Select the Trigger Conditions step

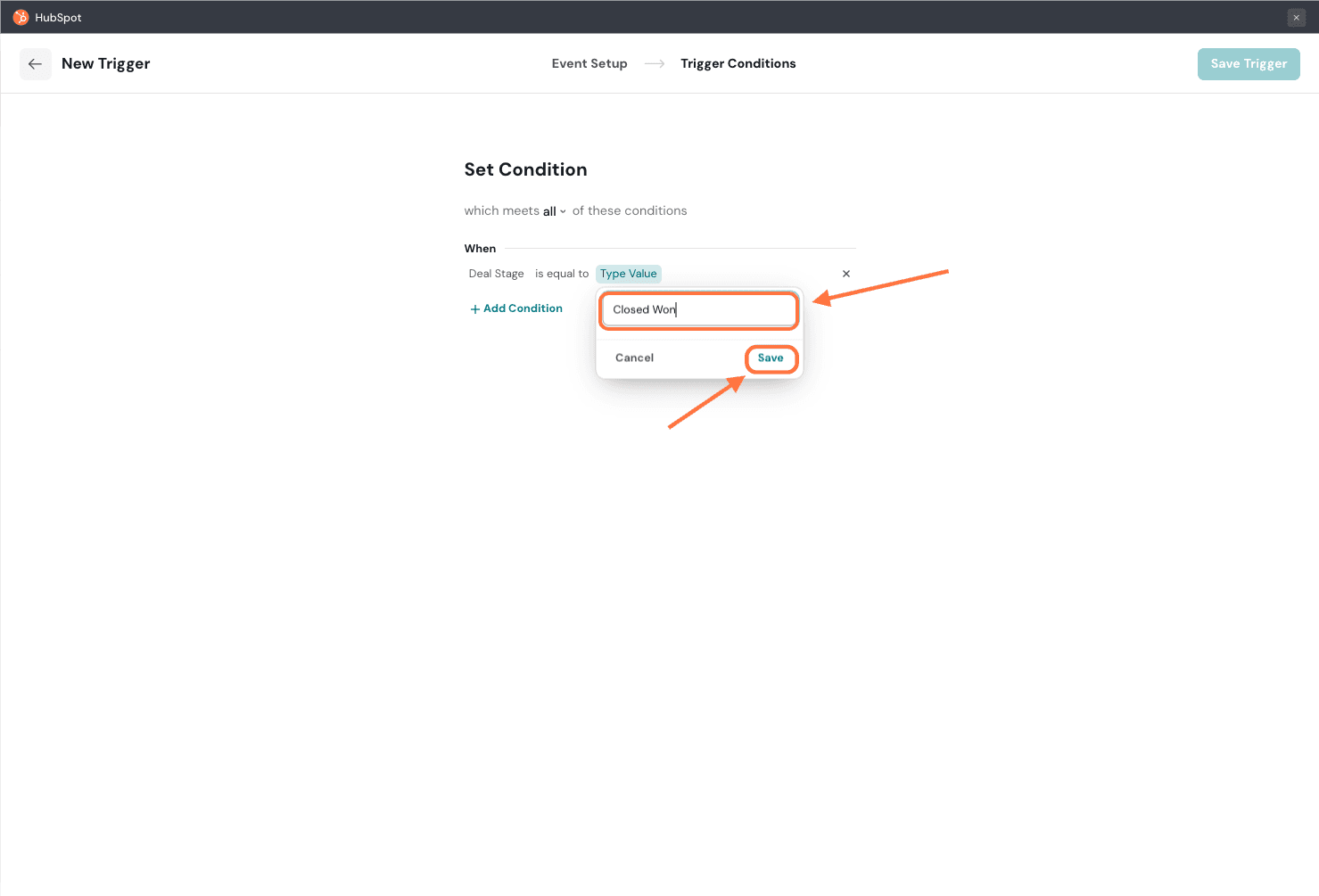(738, 64)
